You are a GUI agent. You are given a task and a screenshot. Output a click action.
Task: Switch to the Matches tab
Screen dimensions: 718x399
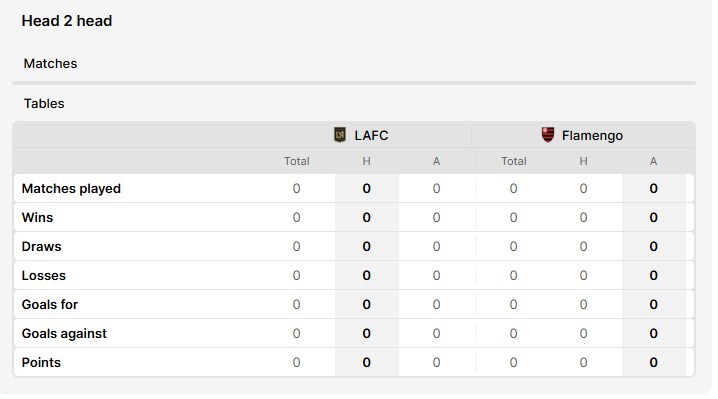pyautogui.click(x=50, y=63)
